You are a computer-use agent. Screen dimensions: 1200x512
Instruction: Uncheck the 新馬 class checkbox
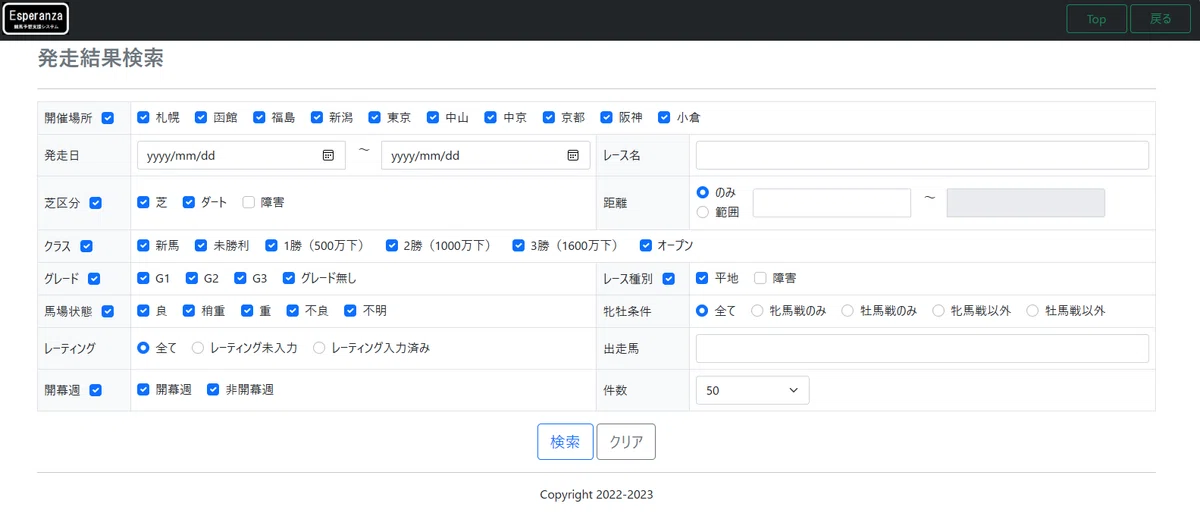pyautogui.click(x=143, y=245)
